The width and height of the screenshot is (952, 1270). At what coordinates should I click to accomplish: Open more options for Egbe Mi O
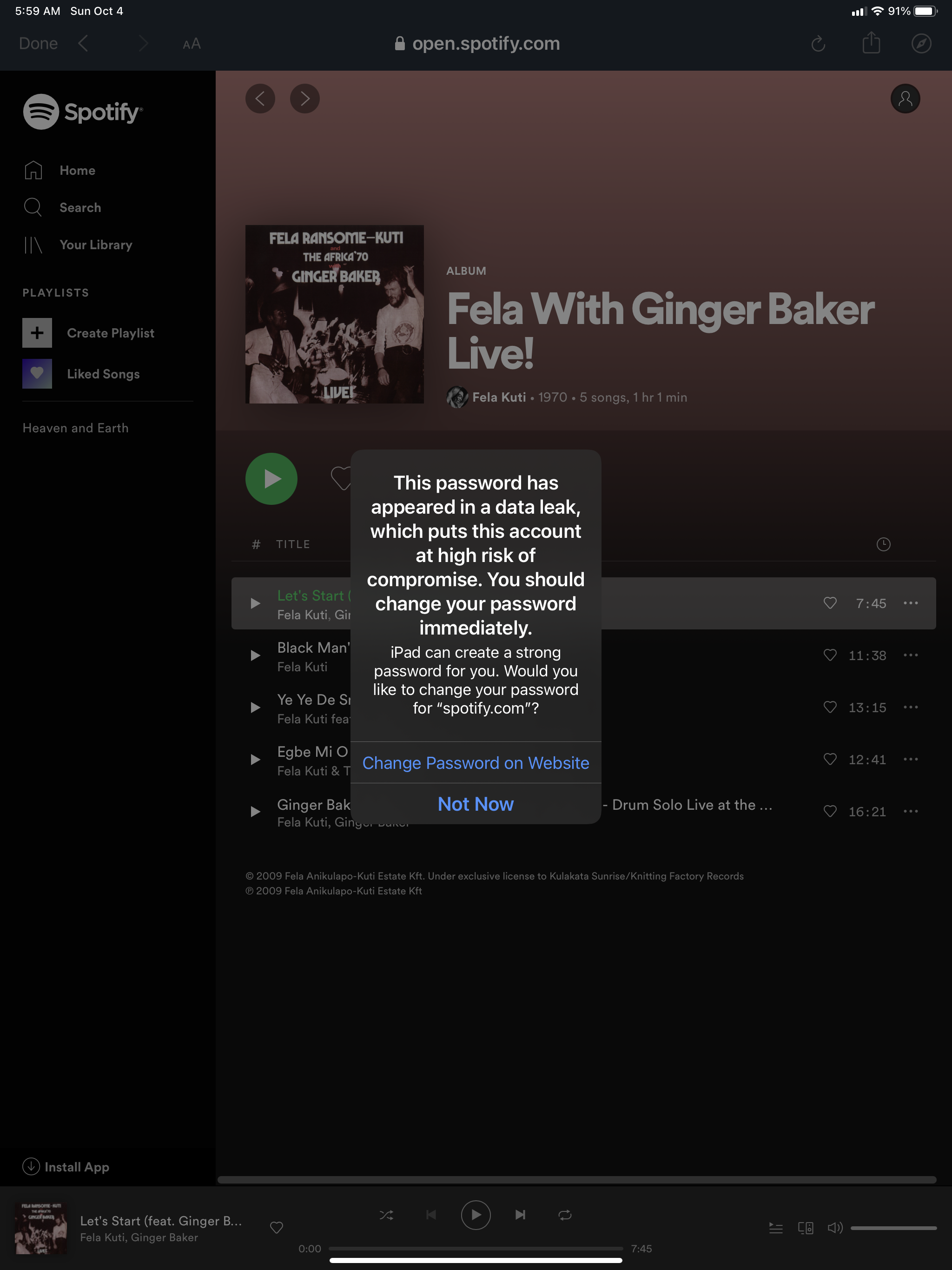911,759
